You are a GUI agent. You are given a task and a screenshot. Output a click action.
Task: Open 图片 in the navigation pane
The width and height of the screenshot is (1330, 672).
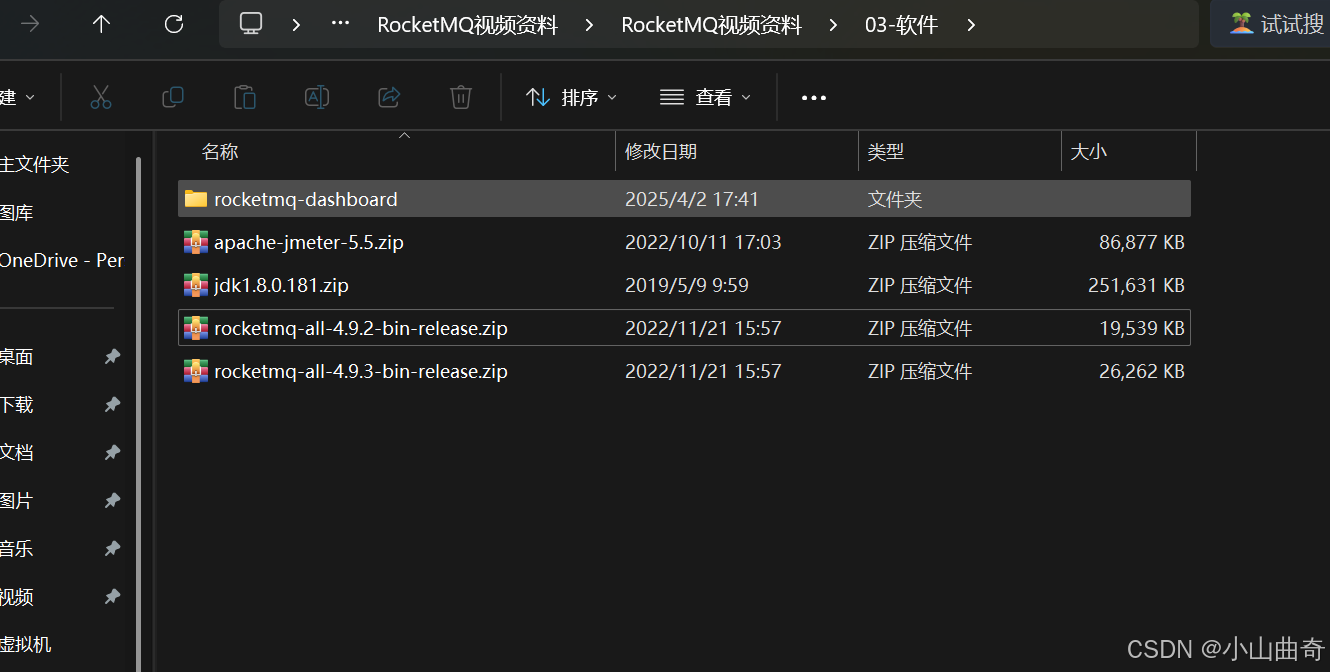click(x=17, y=501)
